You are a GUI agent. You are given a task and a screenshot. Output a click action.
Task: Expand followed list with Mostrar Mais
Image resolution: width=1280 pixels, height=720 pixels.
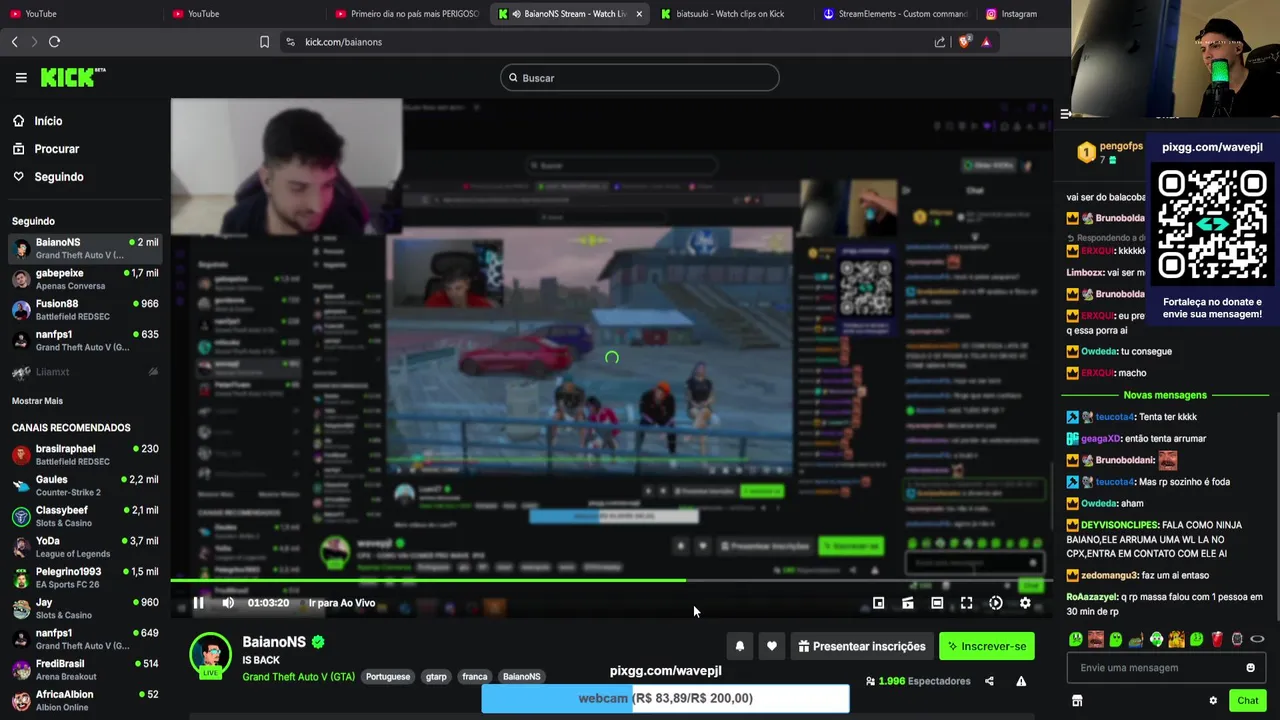pyautogui.click(x=37, y=401)
